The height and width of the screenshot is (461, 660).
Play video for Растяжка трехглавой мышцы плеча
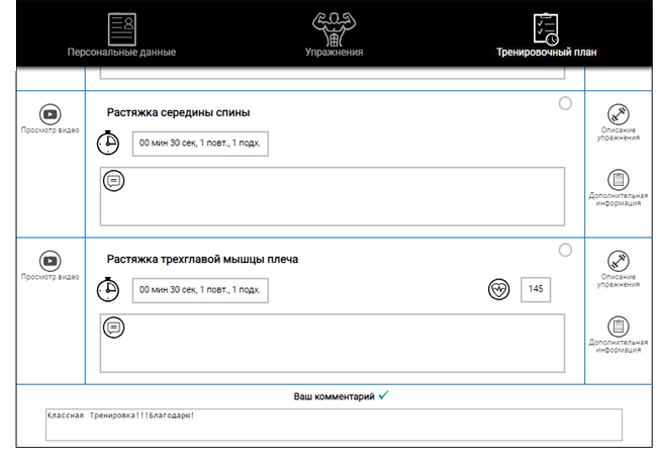[50, 266]
